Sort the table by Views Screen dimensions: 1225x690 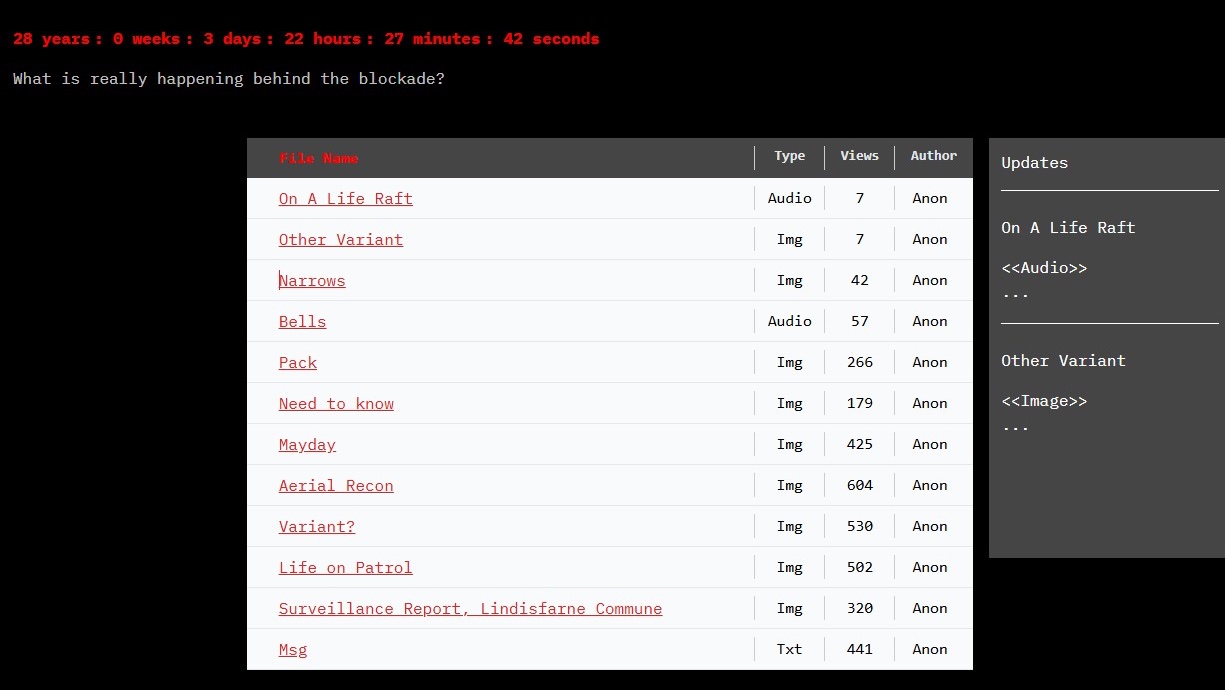point(859,156)
